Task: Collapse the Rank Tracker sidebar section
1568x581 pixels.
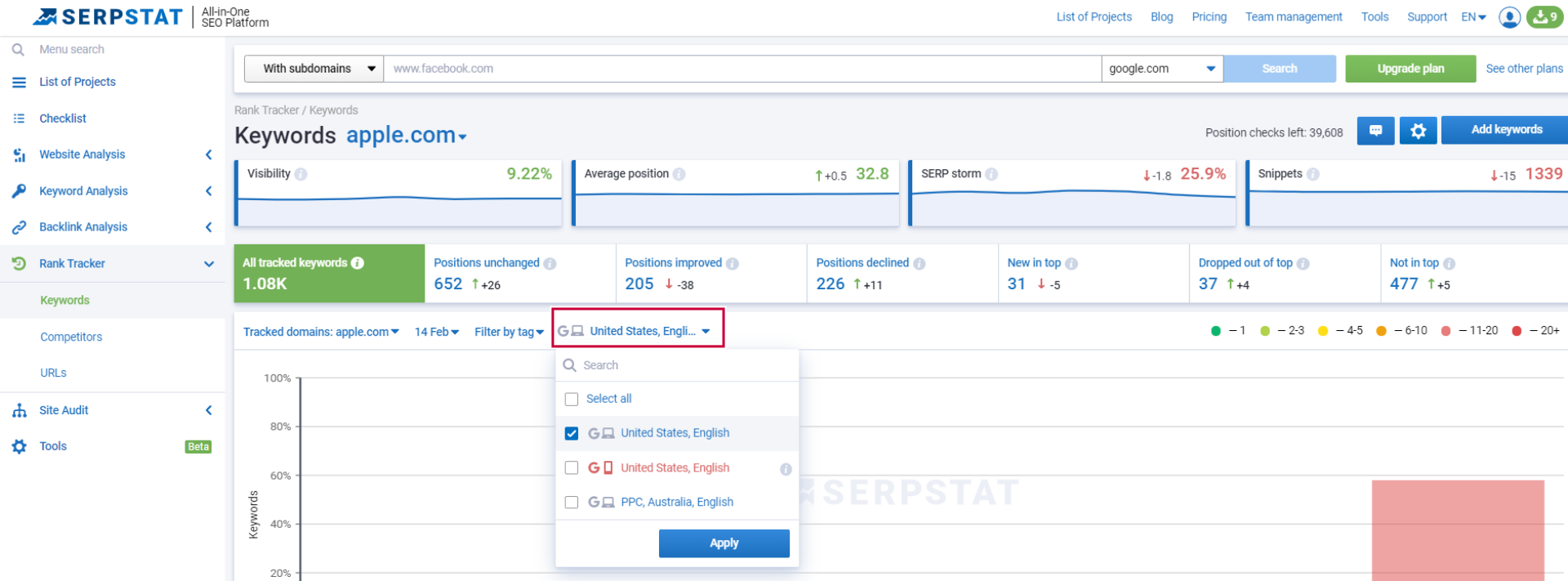Action: coord(209,264)
